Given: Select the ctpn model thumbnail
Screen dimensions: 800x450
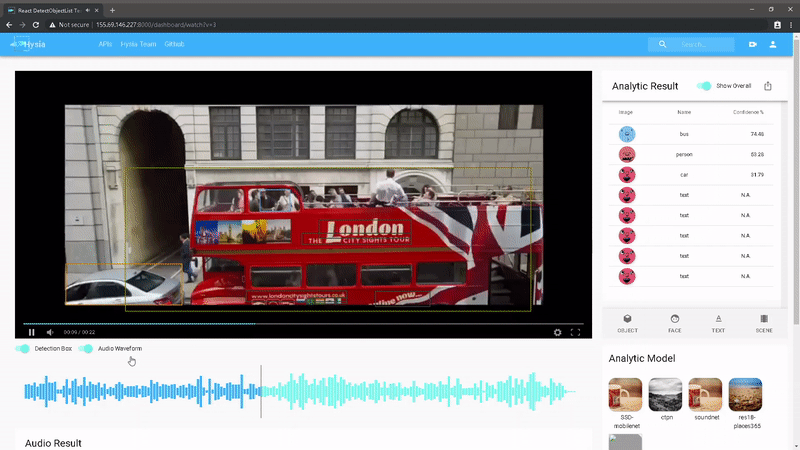Looking at the screenshot, I should [665, 394].
